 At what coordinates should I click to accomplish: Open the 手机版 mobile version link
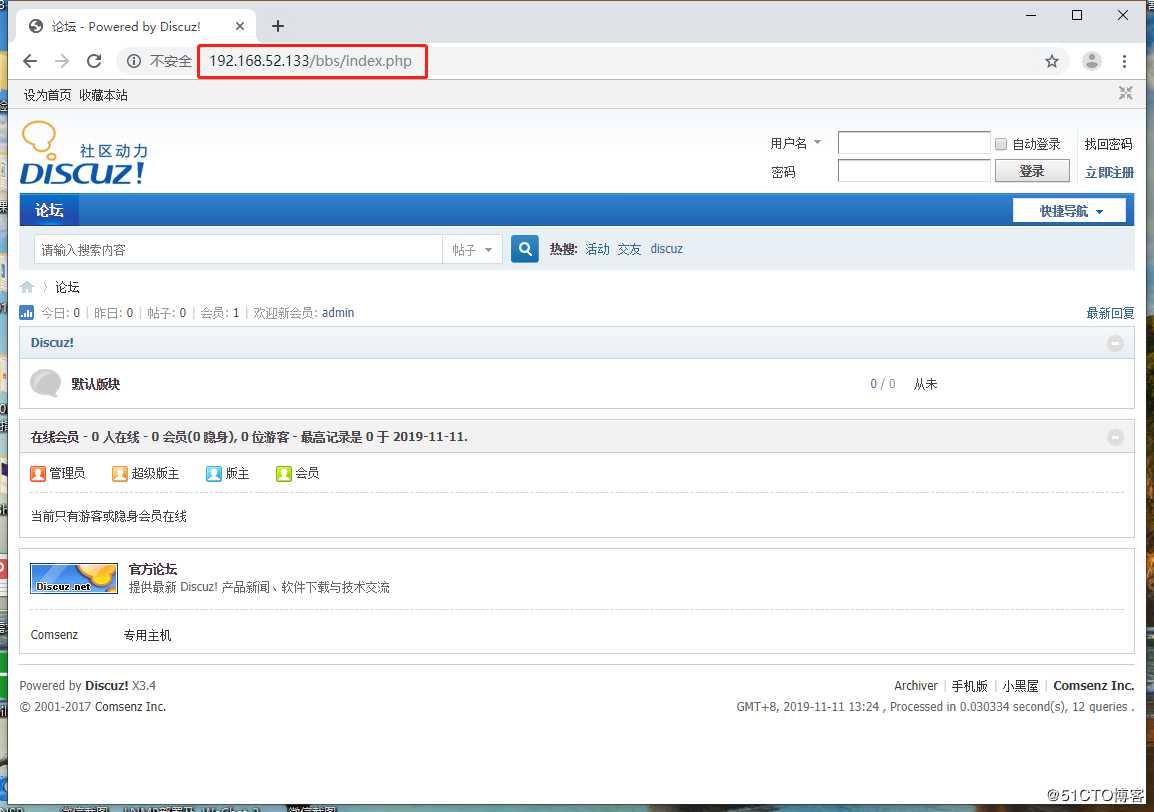pos(969,685)
